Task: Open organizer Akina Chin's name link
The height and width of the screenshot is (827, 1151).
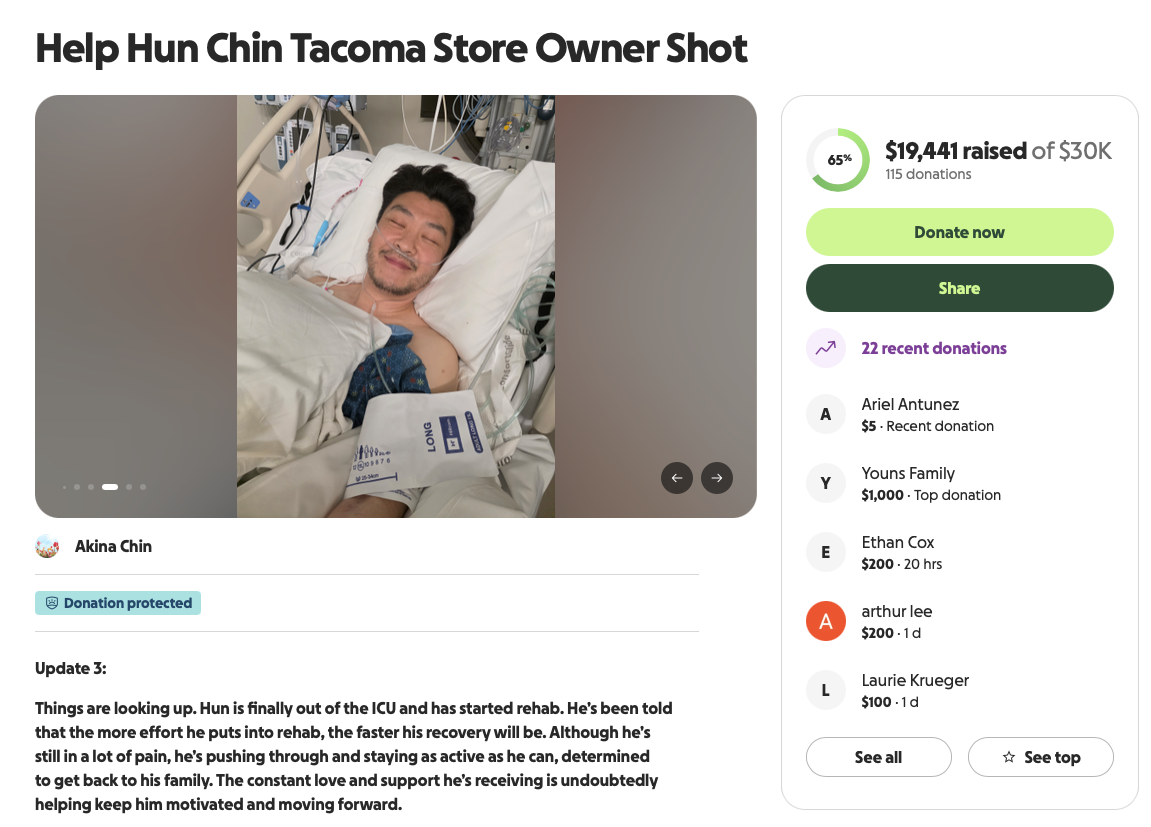Action: point(113,546)
